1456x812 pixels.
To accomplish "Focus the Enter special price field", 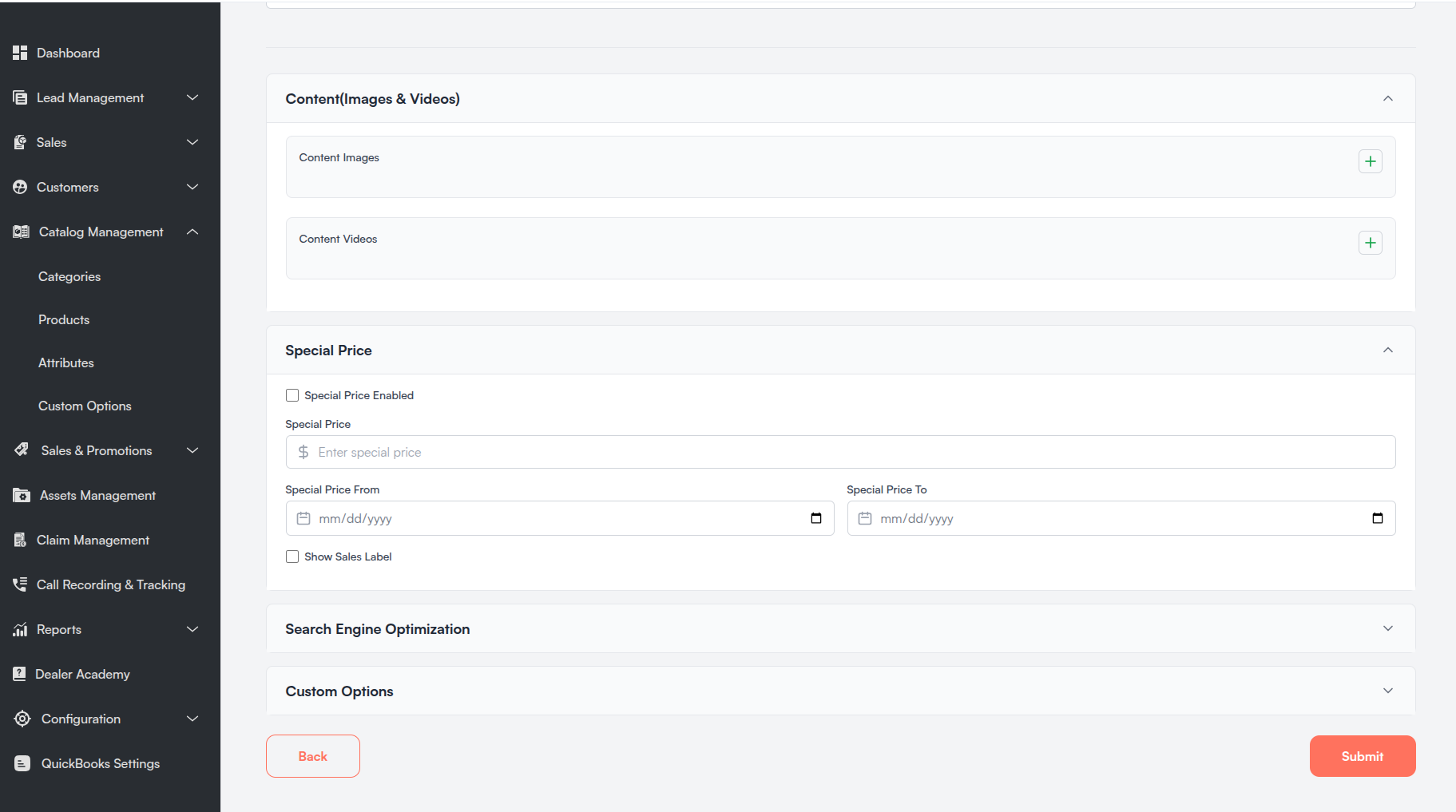I will (x=840, y=452).
